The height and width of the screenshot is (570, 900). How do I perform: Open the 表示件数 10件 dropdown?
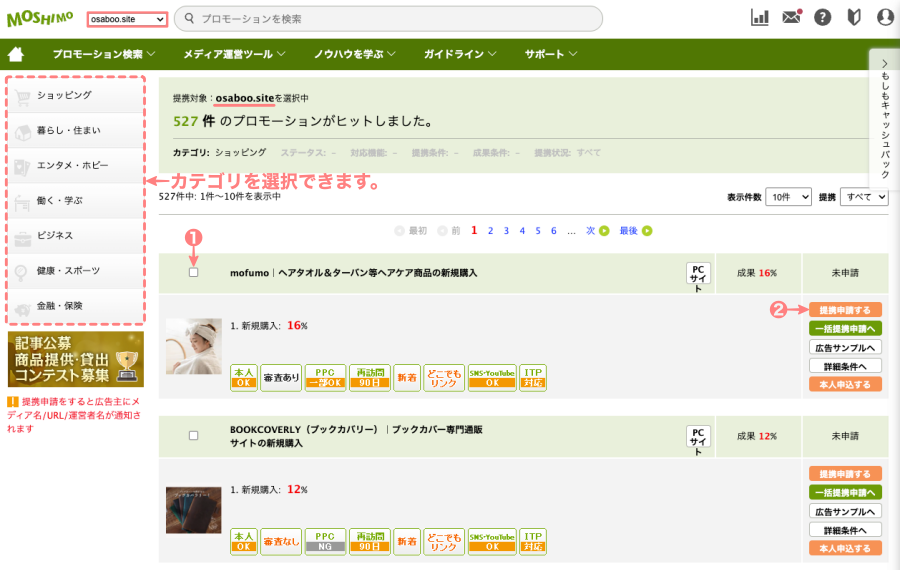point(788,197)
